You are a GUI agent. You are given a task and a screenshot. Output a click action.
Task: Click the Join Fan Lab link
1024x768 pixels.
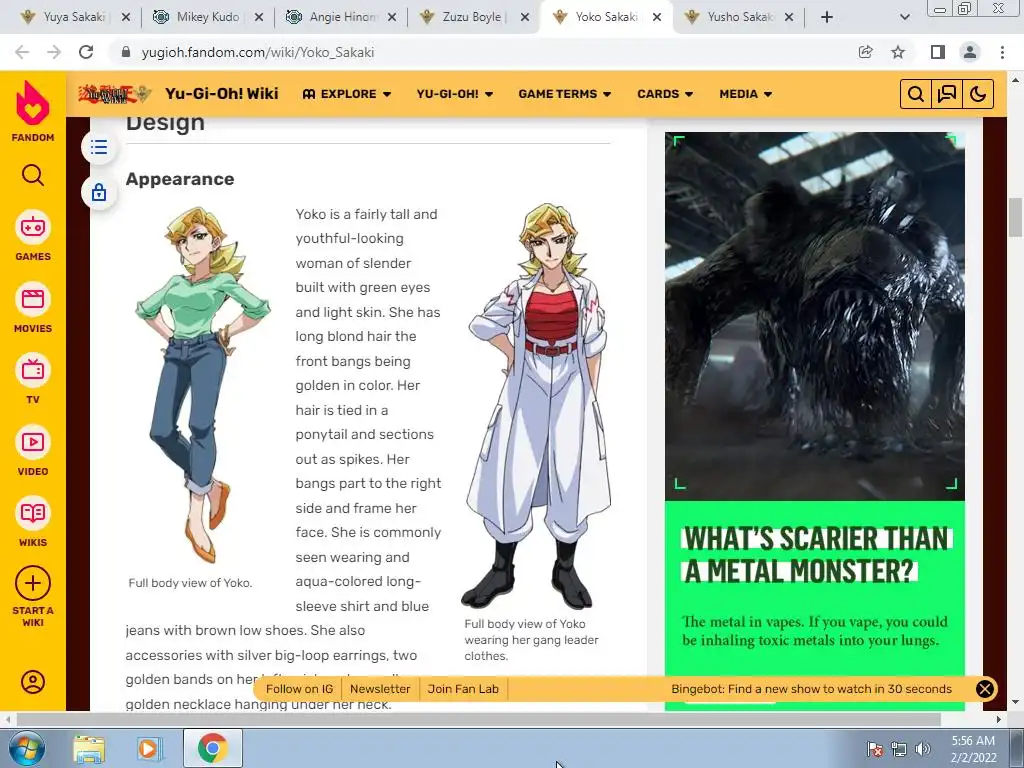coord(463,689)
